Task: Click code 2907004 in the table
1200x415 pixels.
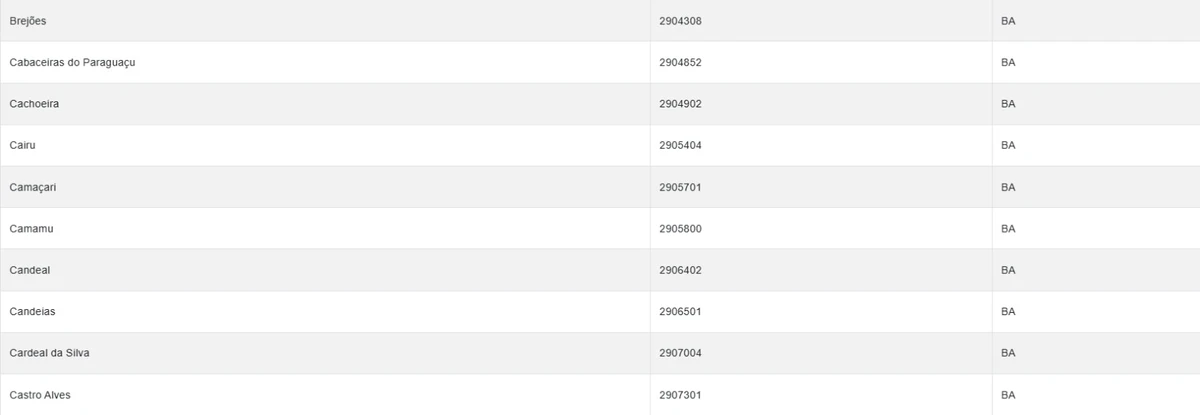Action: tap(680, 353)
